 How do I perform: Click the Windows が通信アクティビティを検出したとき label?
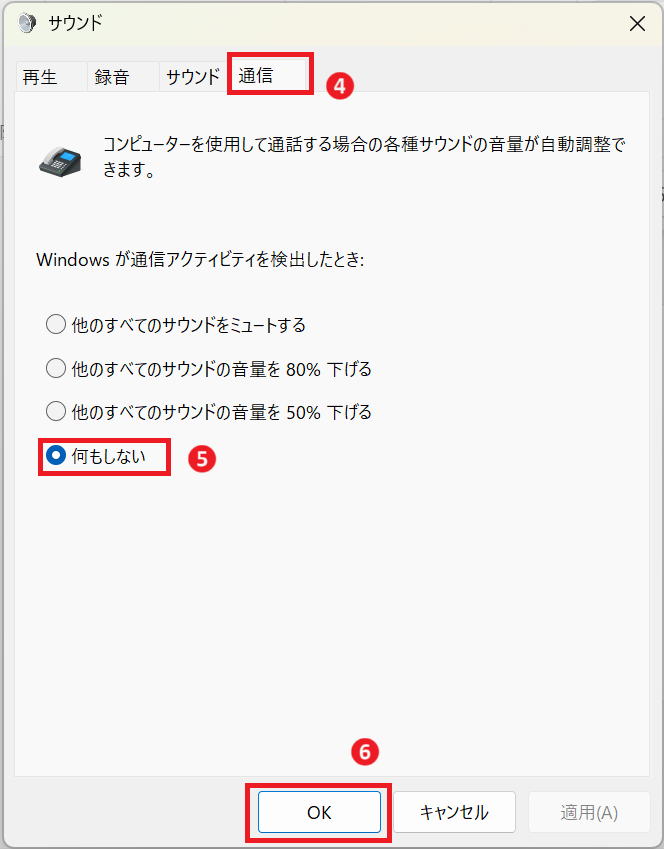200,259
